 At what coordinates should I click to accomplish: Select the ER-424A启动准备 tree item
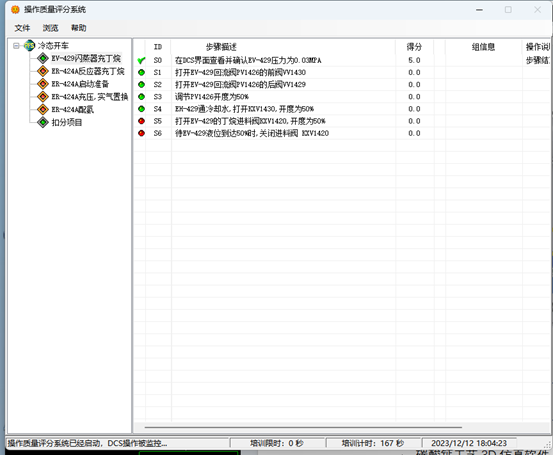pyautogui.click(x=80, y=84)
